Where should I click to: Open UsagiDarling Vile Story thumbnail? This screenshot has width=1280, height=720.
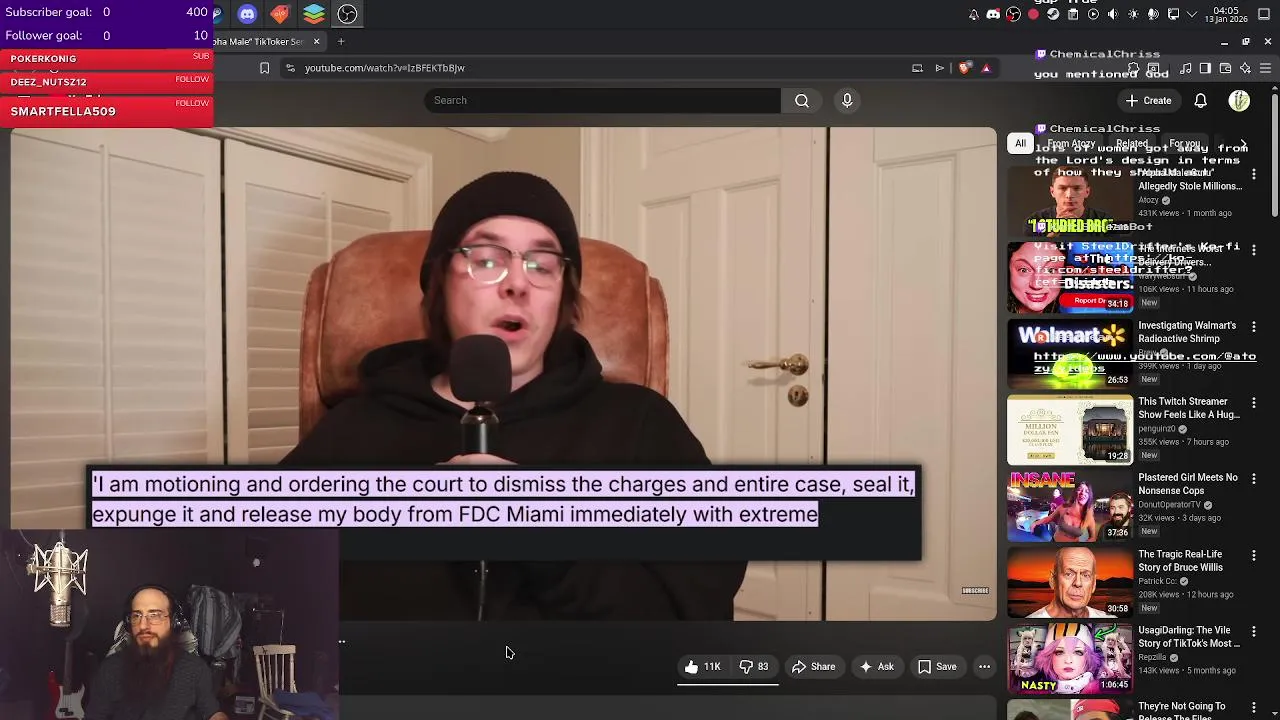[x=1070, y=658]
